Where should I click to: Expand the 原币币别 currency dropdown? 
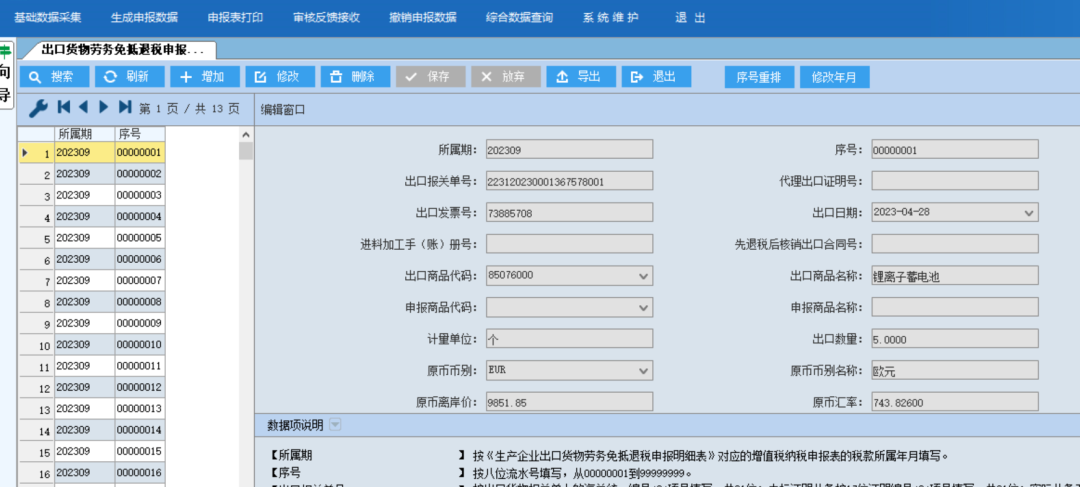(643, 371)
